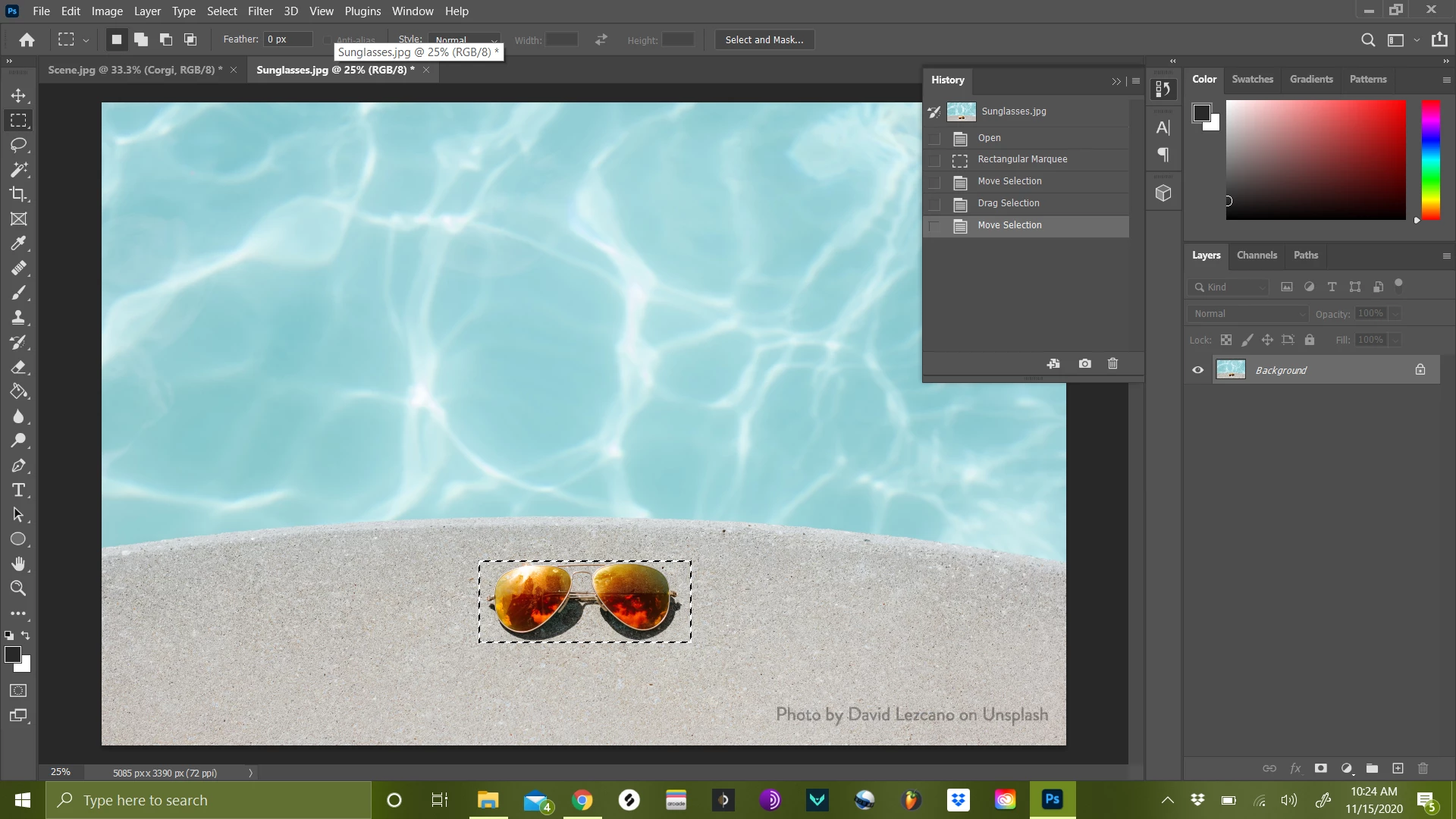1456x819 pixels.
Task: Select the Hand tool
Action: point(18,563)
